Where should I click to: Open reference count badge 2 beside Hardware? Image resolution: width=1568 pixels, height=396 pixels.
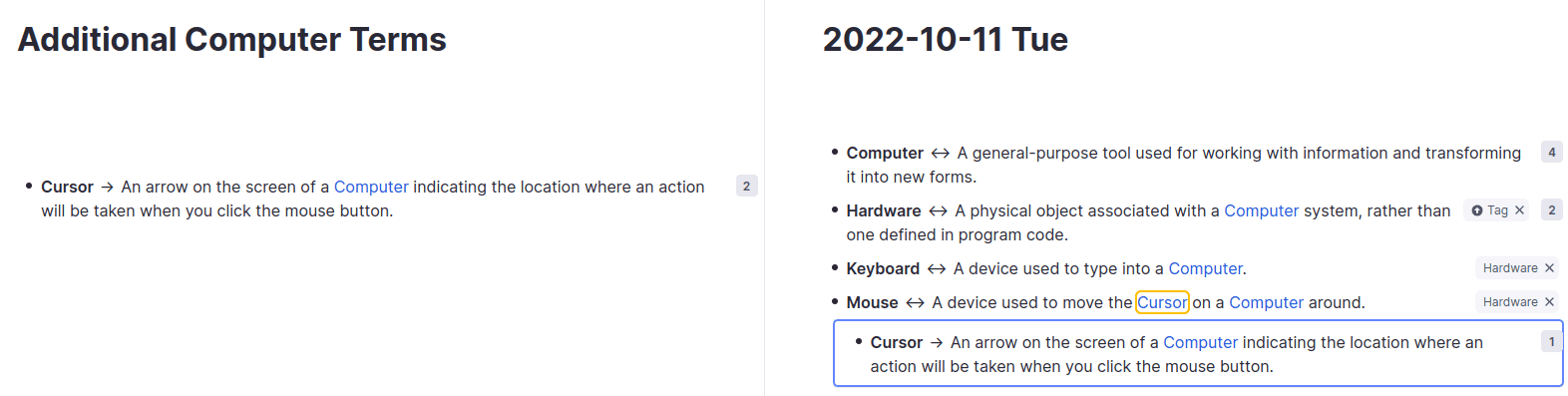pos(1551,210)
